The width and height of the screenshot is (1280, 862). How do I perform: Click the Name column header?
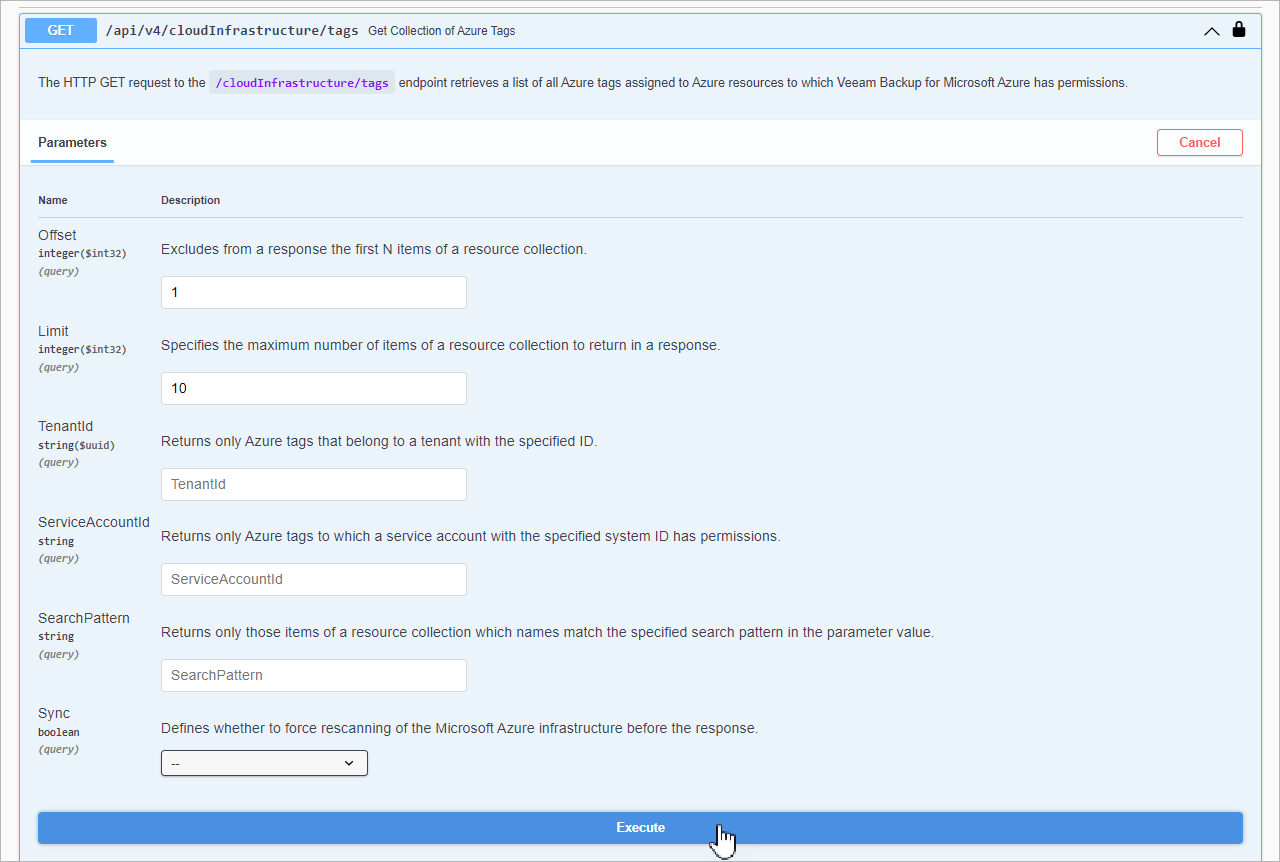coord(53,200)
